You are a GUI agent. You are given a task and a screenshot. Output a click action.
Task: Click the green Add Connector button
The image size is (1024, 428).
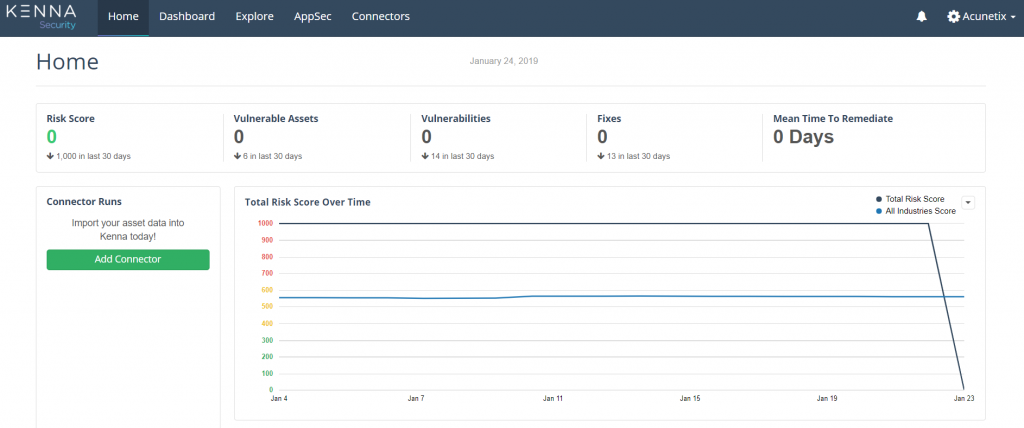click(x=128, y=259)
